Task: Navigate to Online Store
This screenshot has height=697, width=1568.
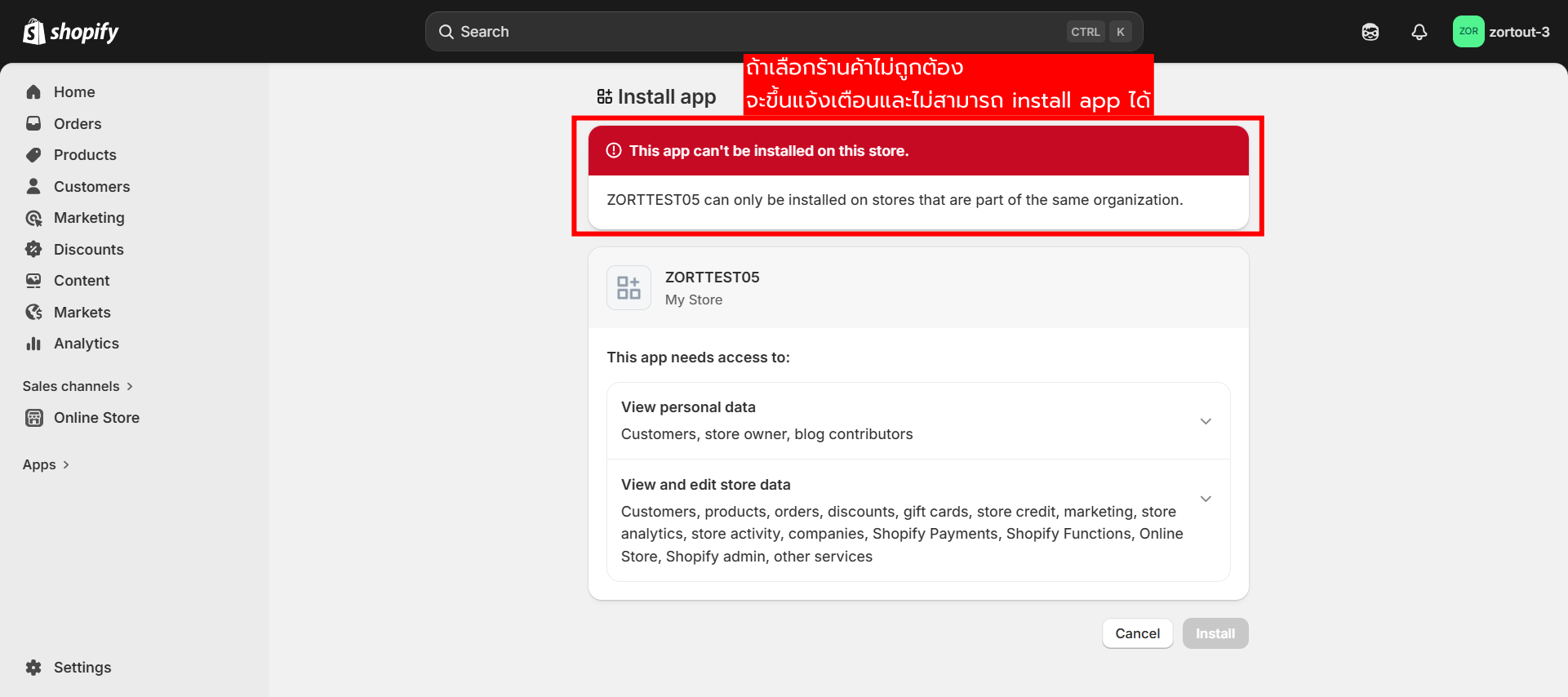Action: (x=96, y=418)
